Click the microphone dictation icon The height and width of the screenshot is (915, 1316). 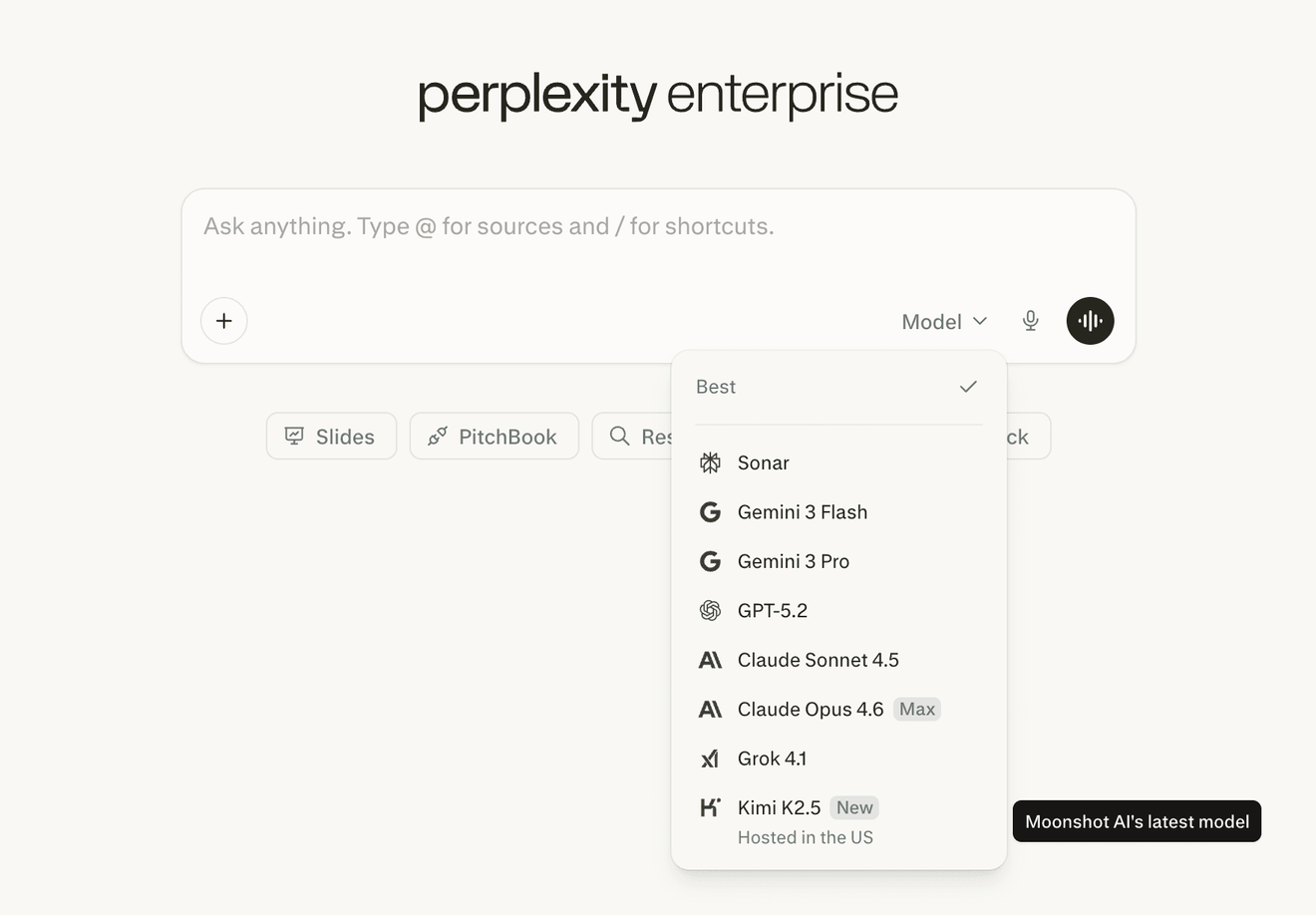click(1031, 321)
